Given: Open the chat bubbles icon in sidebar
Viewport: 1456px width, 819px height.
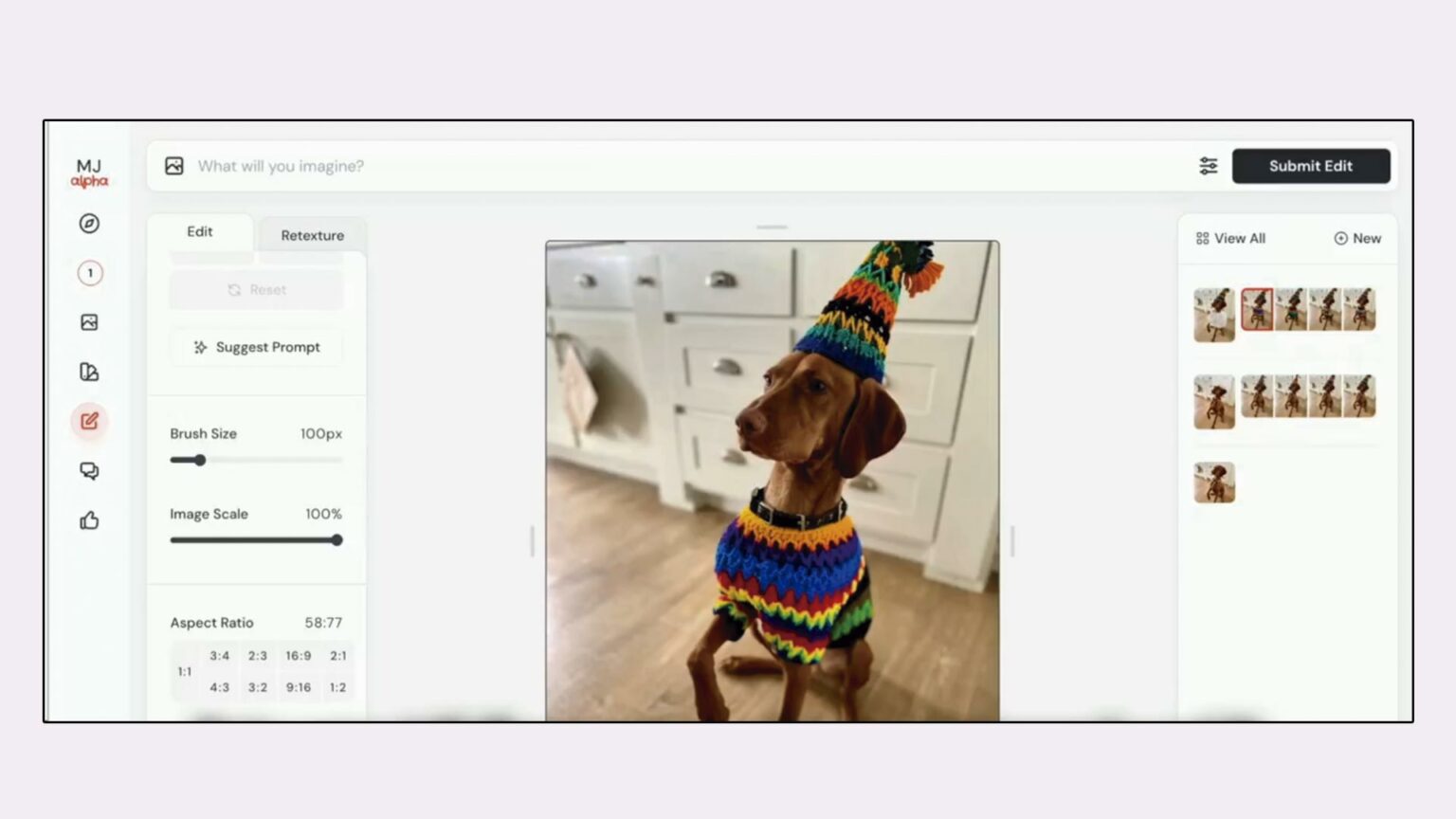Looking at the screenshot, I should [89, 471].
